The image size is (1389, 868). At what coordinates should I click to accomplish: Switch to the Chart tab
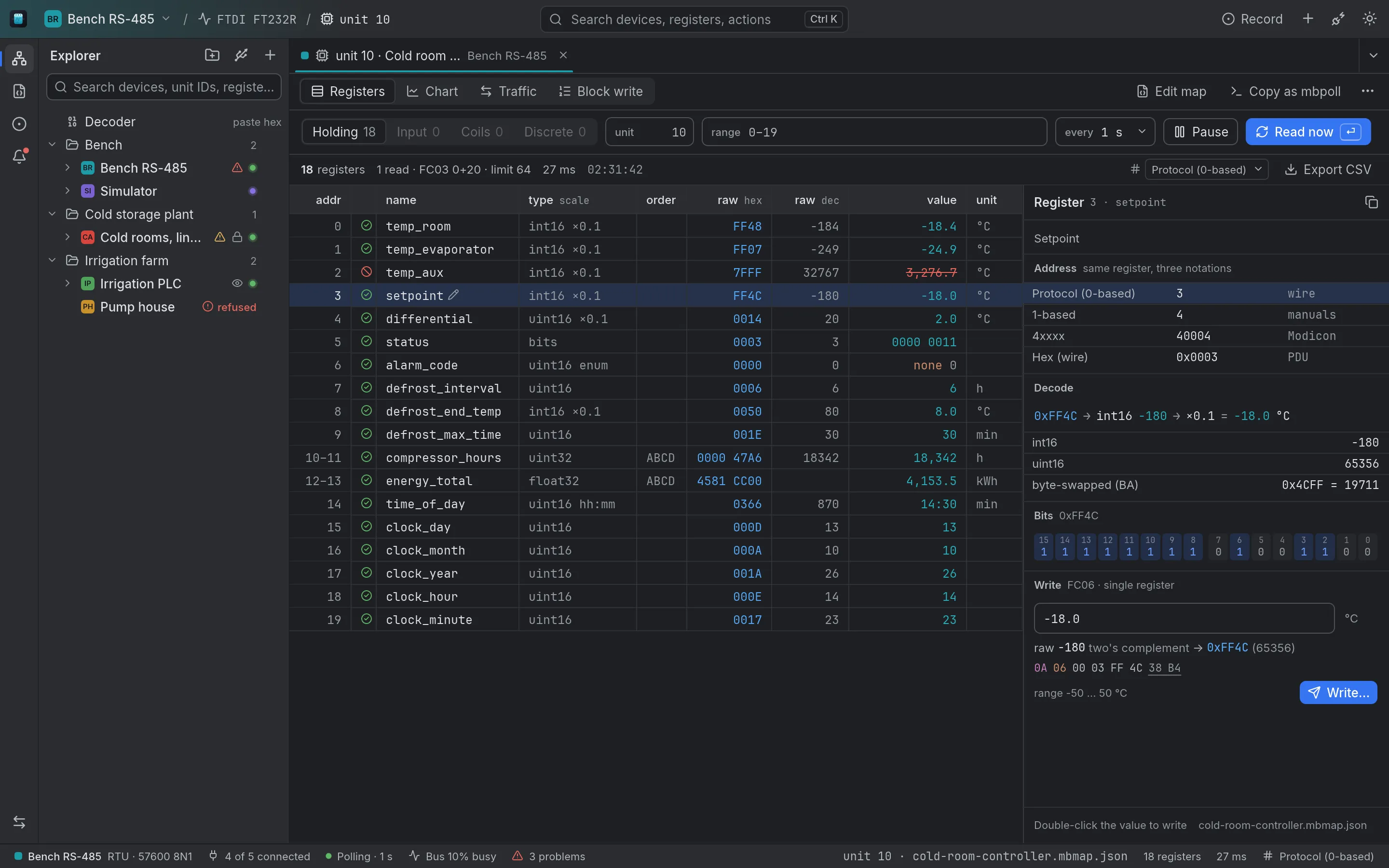pos(432,91)
